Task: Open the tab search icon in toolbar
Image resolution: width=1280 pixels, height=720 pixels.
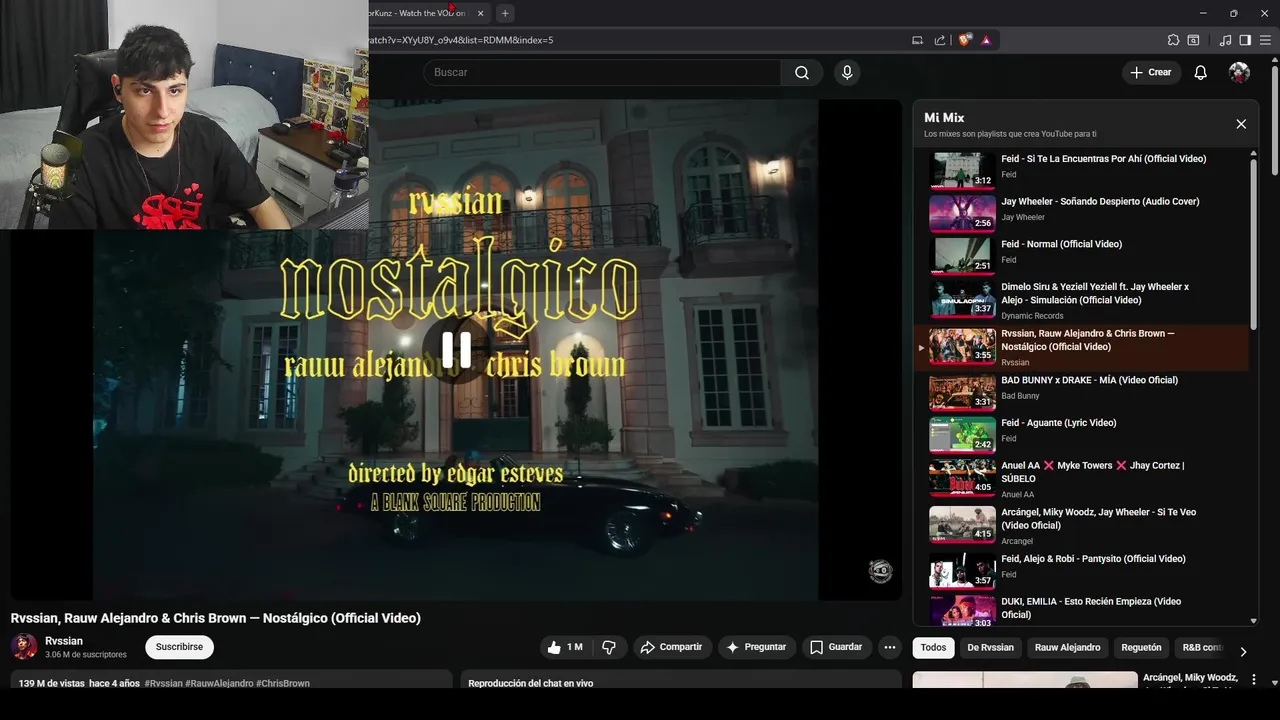Action: pos(1193,40)
